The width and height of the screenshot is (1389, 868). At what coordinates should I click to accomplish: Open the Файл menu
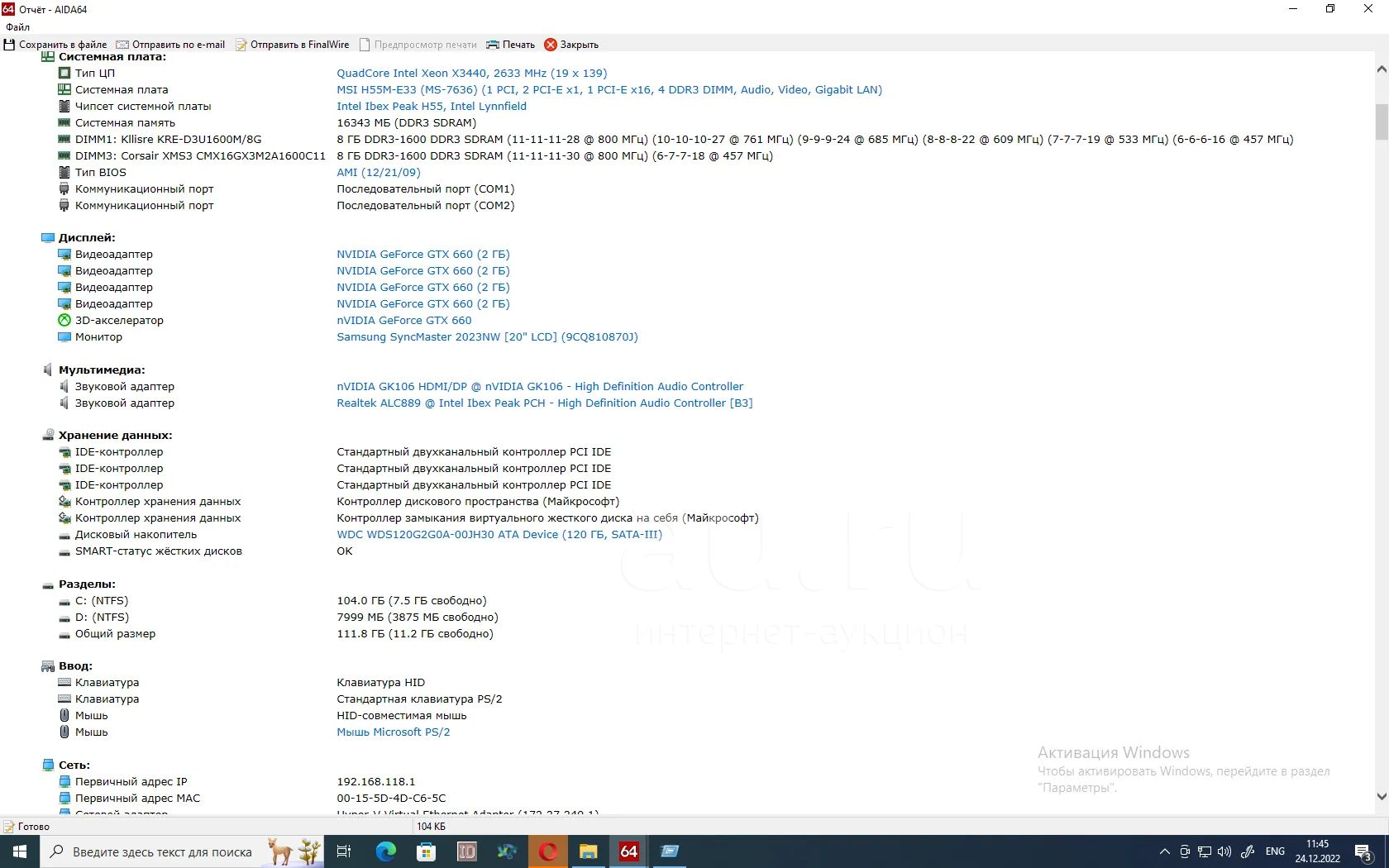pos(17,27)
